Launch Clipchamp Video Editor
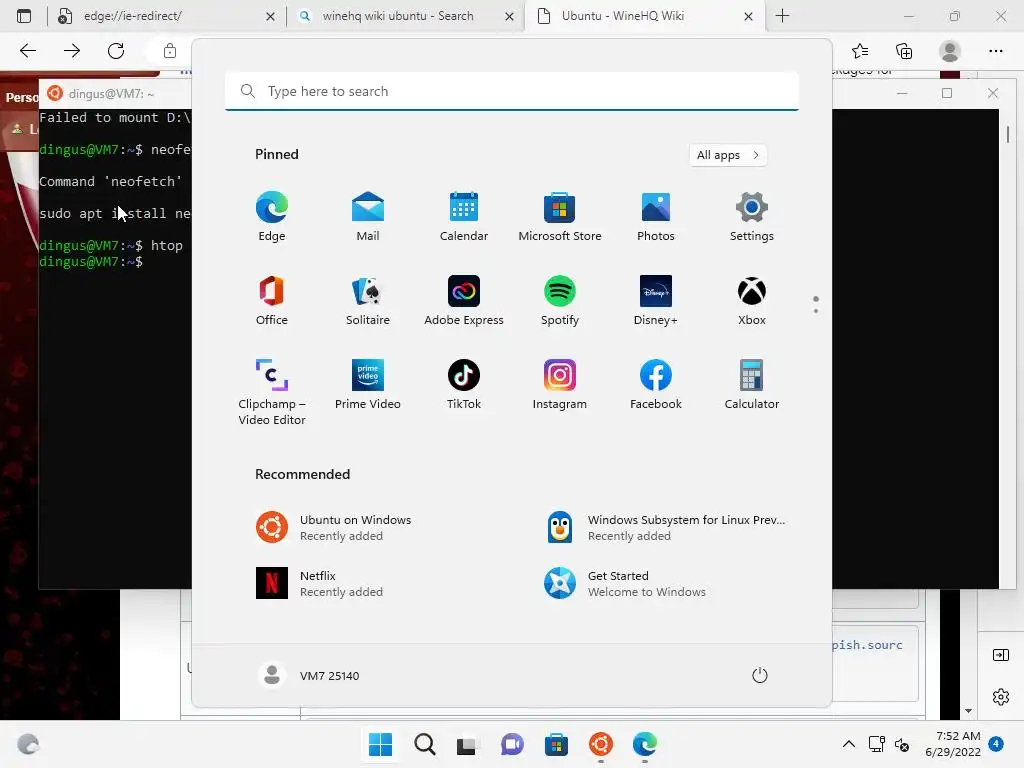 pyautogui.click(x=272, y=392)
